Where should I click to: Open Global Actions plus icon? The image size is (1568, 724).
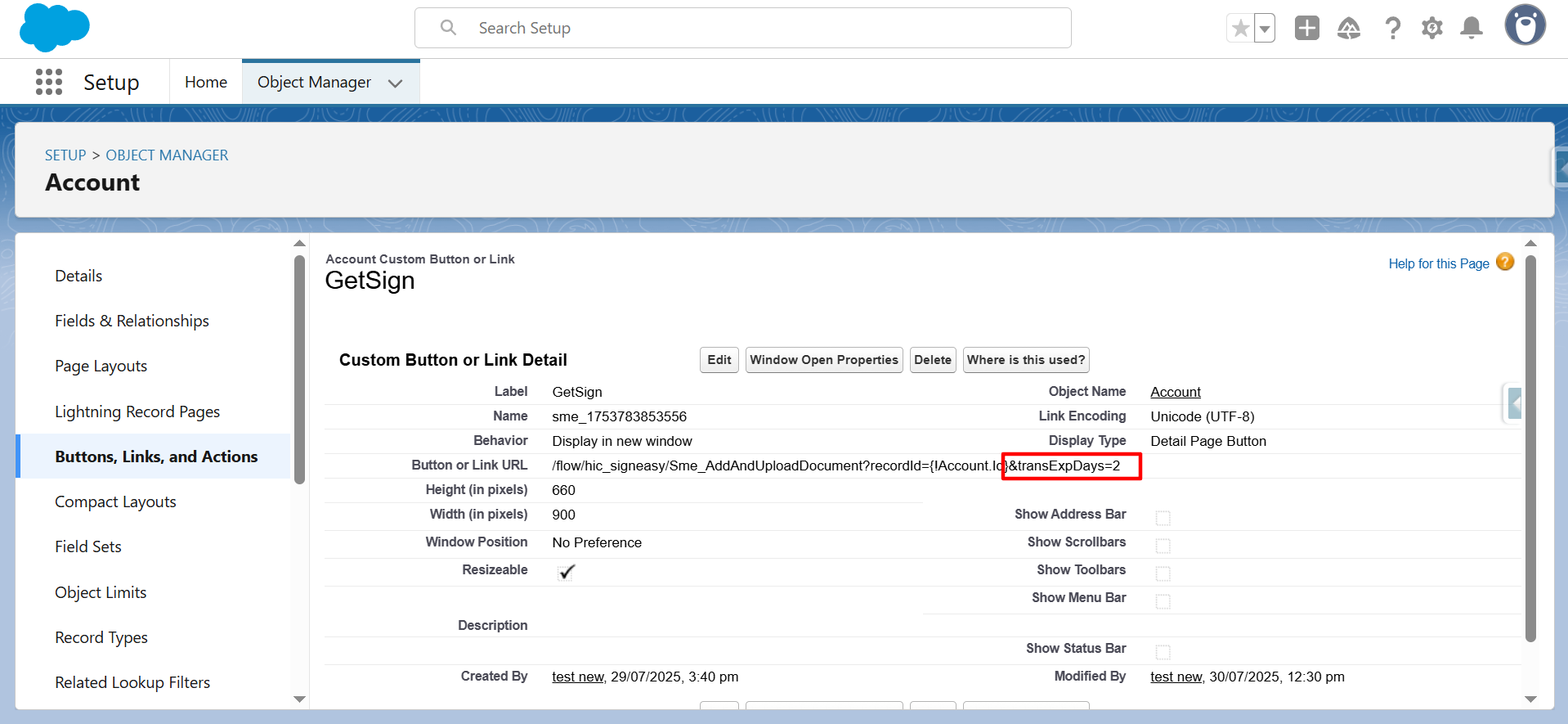[1307, 28]
